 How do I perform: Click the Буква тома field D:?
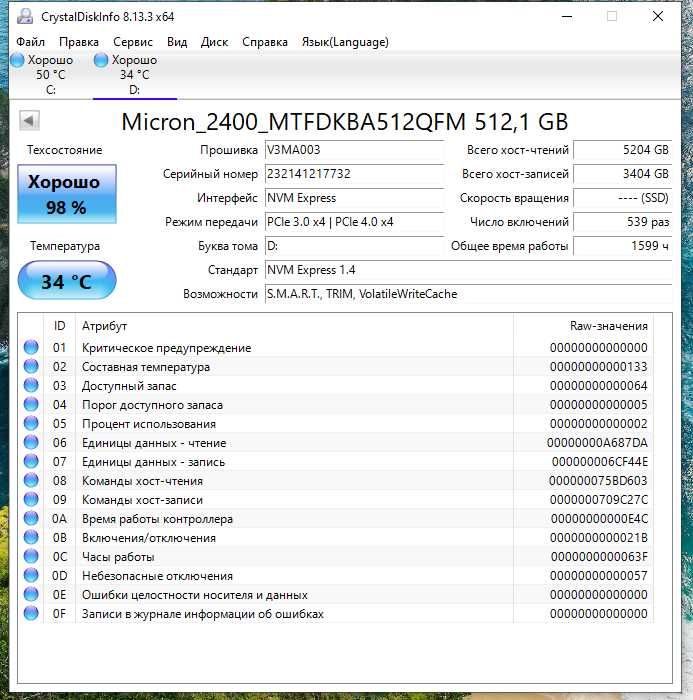point(355,246)
